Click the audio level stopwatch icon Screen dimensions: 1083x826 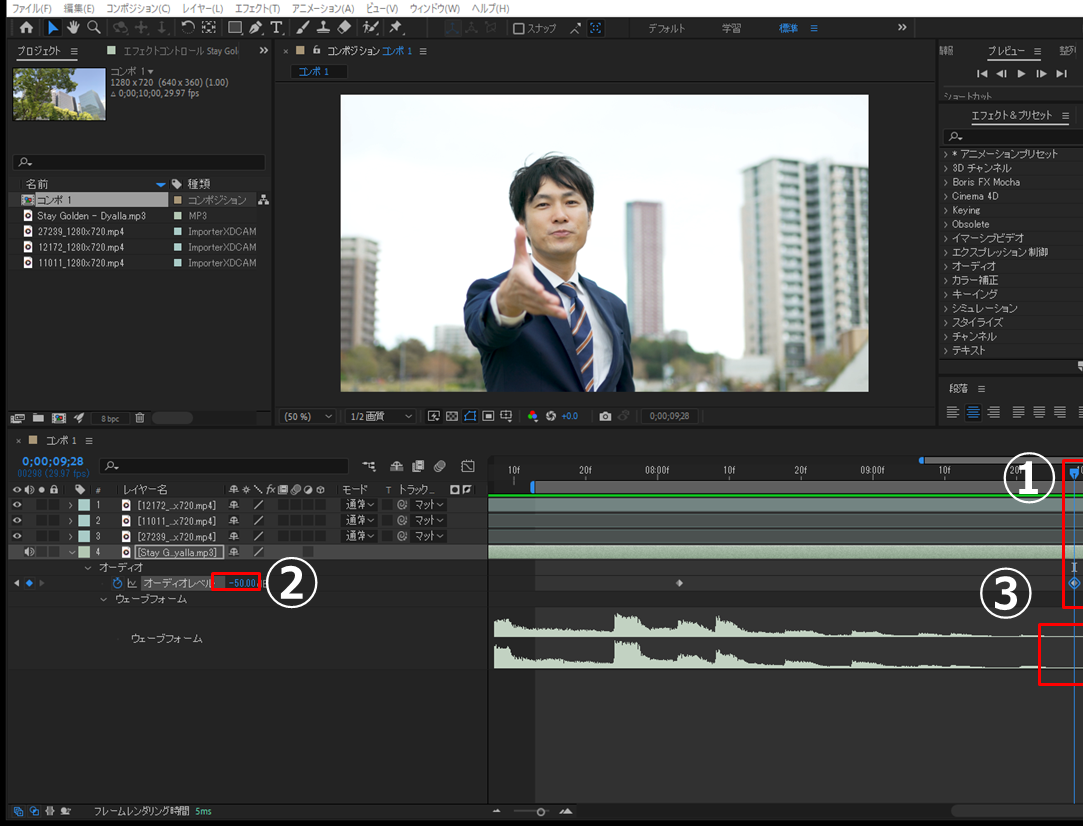coord(117,583)
